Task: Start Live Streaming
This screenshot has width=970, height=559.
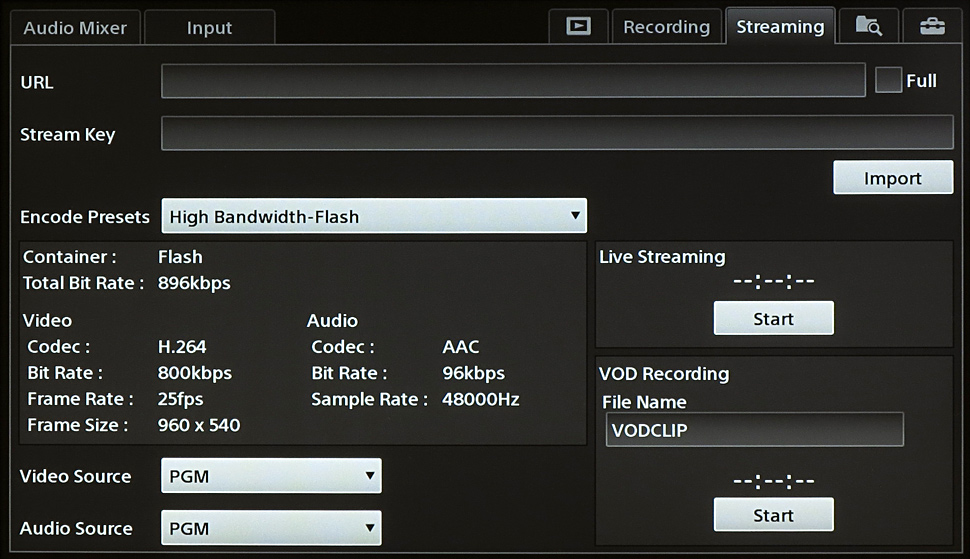Action: click(x=773, y=319)
